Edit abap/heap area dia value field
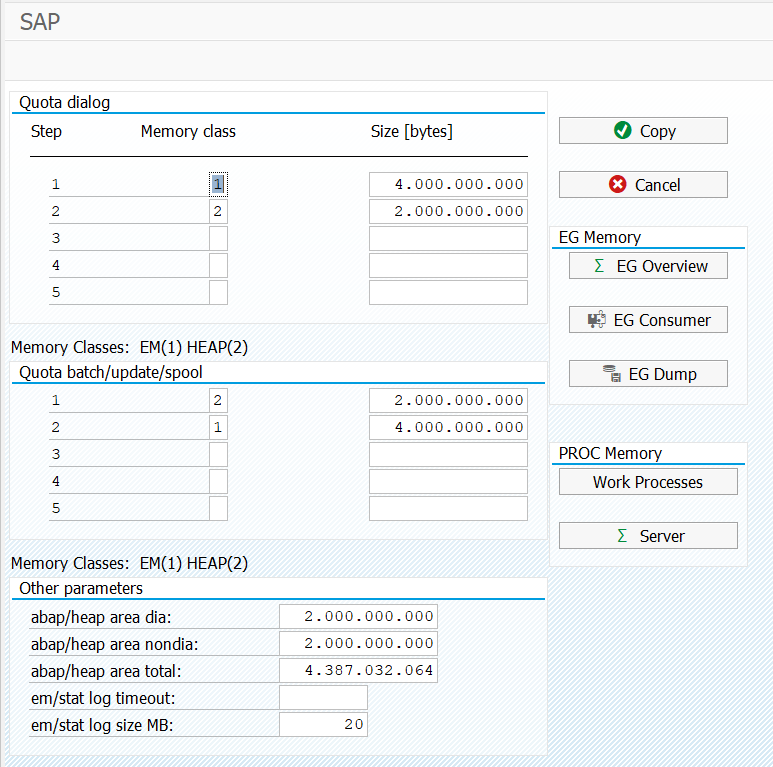Viewport: 773px width, 767px height. pos(358,617)
